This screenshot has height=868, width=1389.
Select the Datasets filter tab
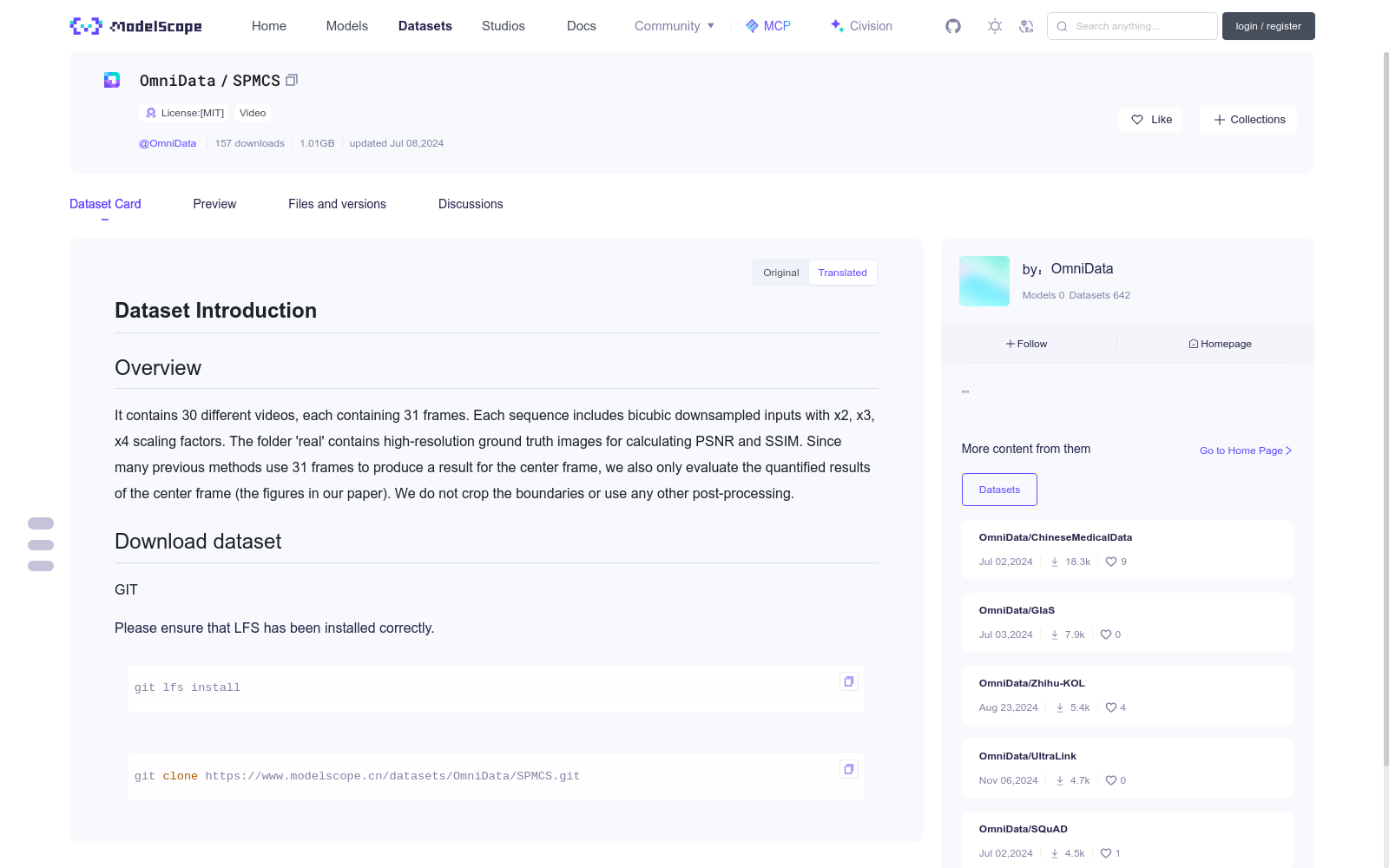pos(999,490)
